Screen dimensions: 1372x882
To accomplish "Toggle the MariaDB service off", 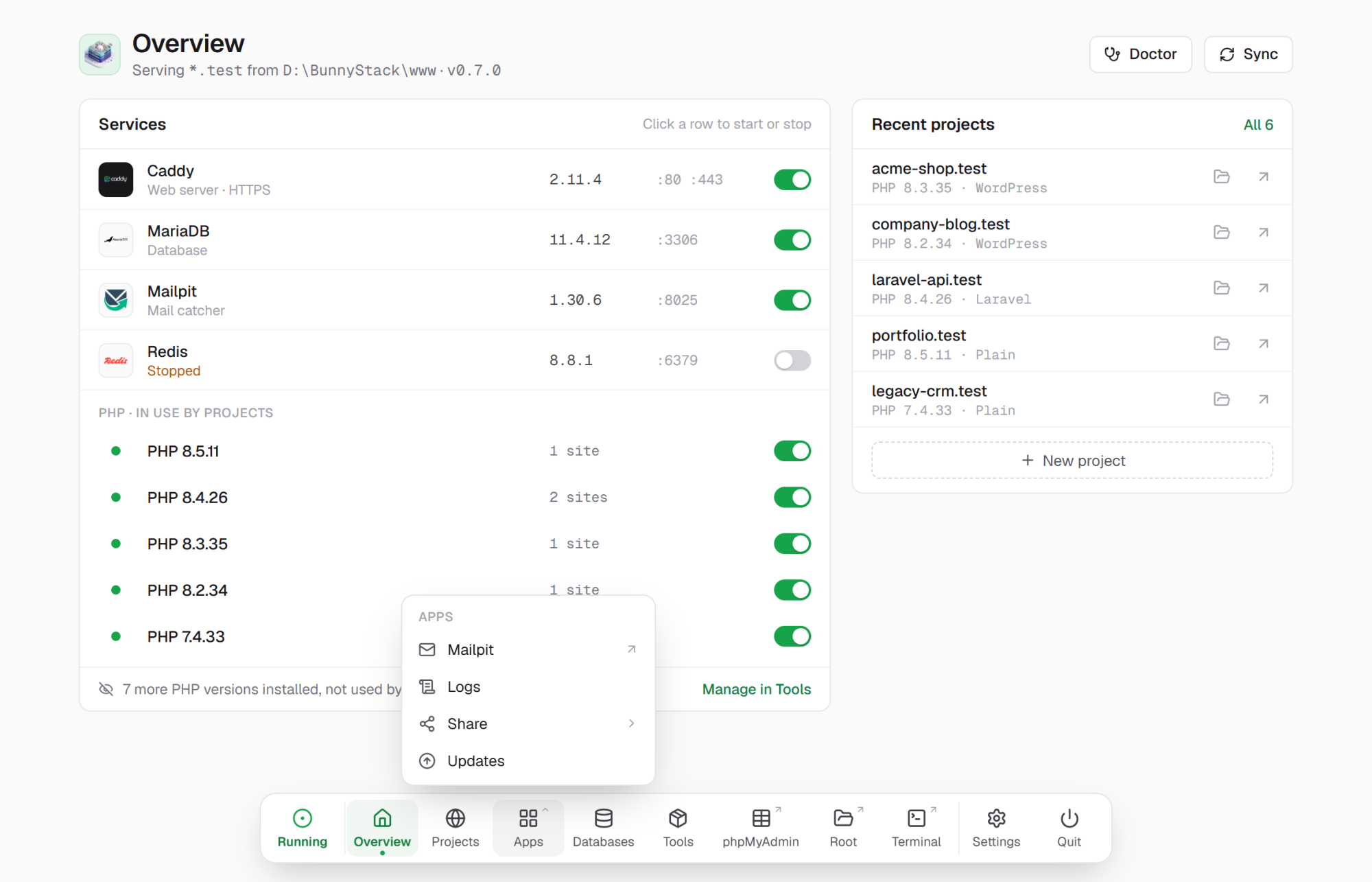I will click(x=792, y=240).
